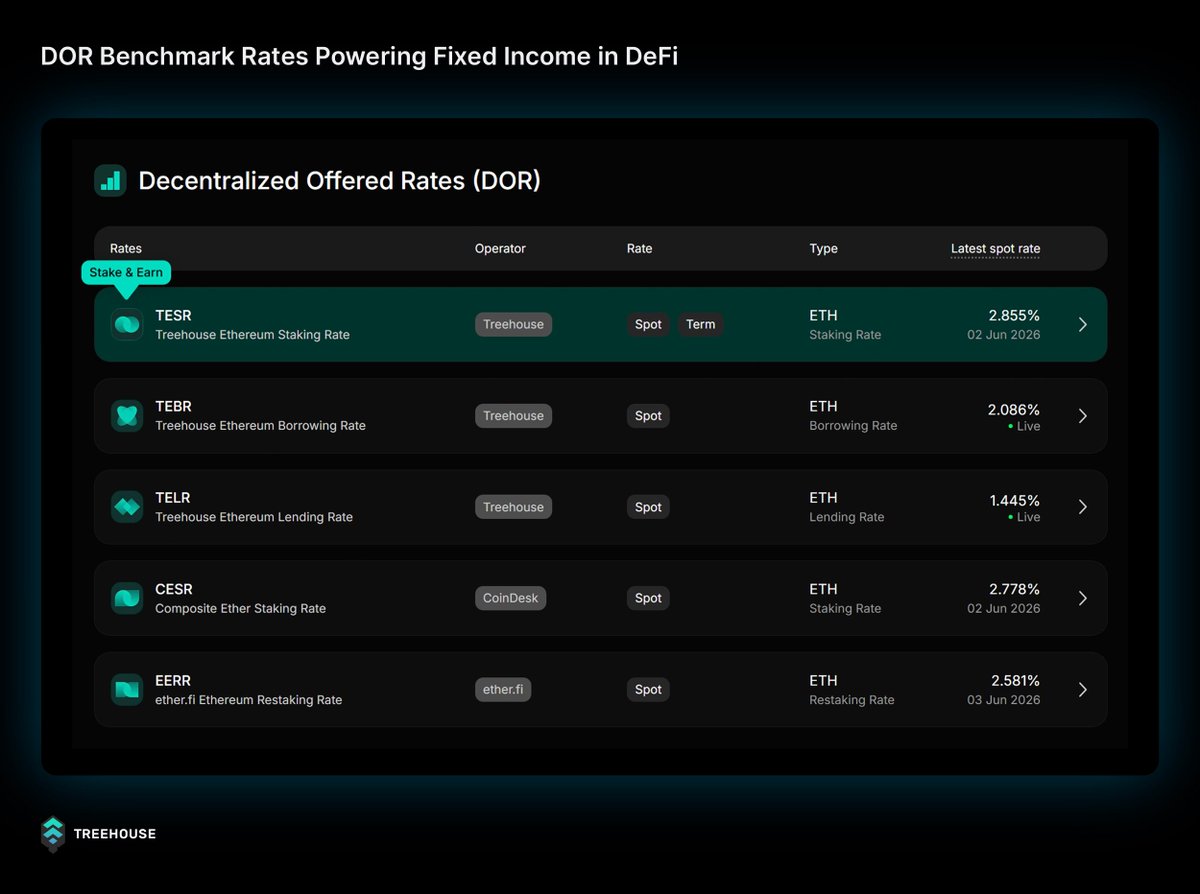
Task: Click the Stake & Earn badge
Action: (x=126, y=272)
